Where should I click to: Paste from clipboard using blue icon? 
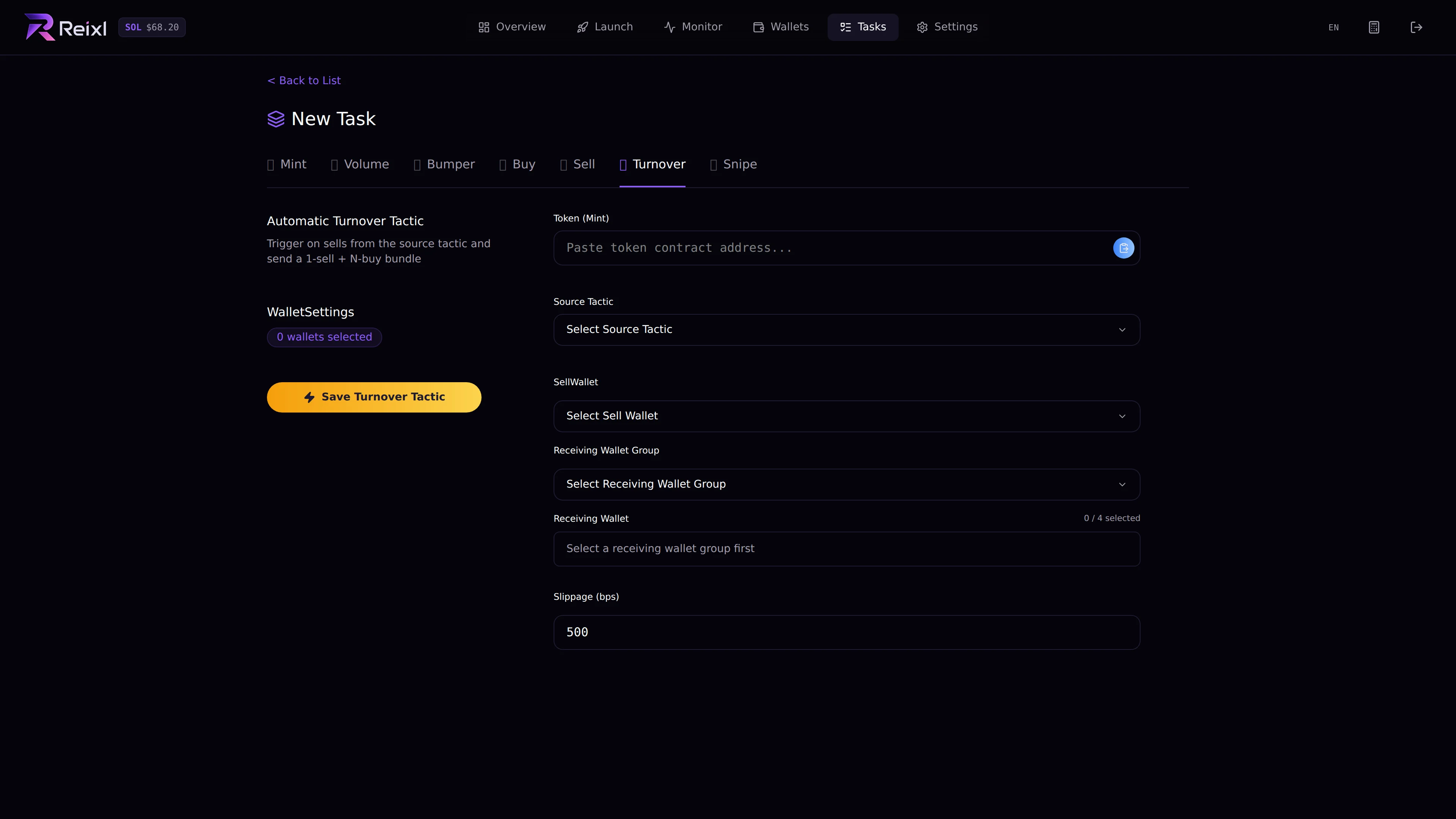[1123, 248]
